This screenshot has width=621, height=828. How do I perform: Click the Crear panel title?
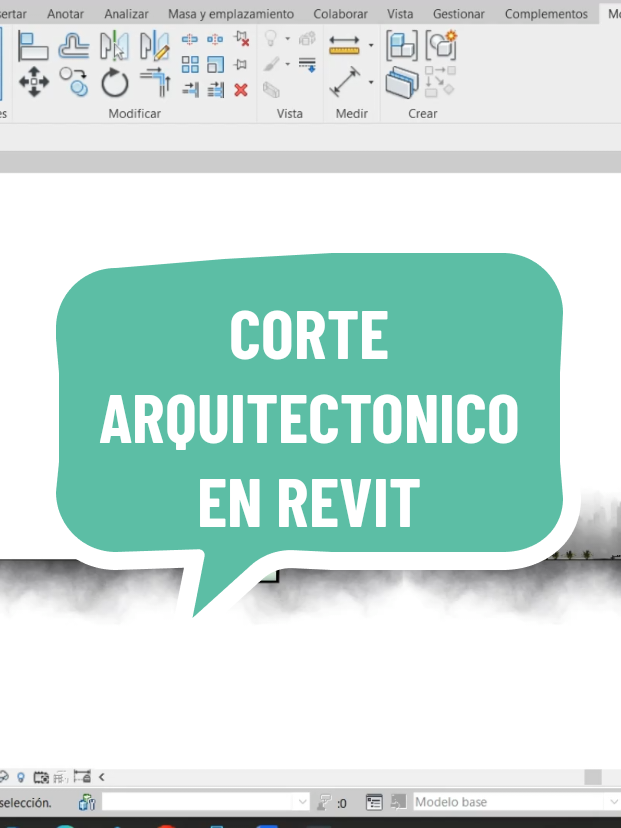(422, 114)
